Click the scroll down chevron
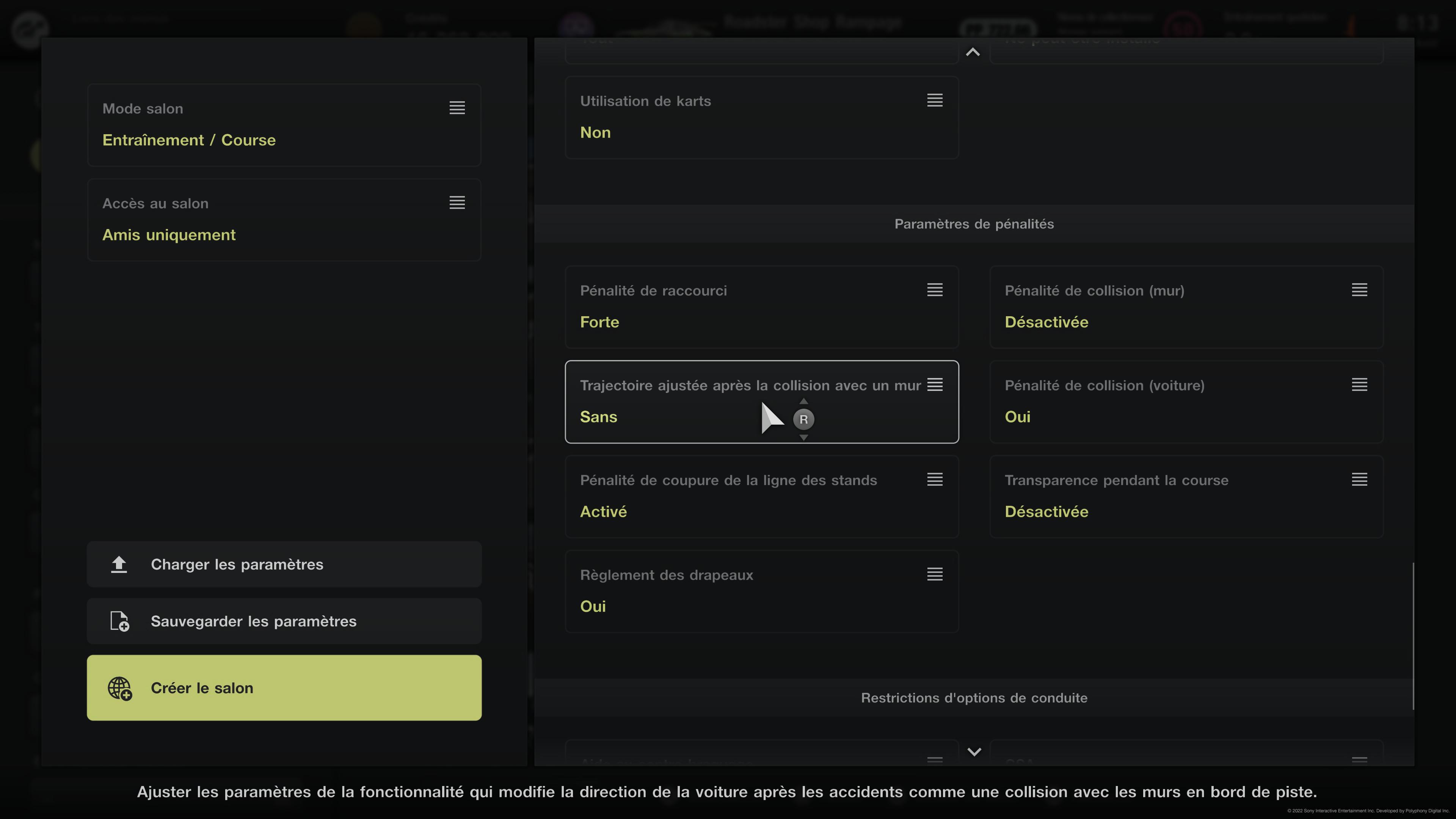Viewport: 1456px width, 819px height. coord(974,752)
